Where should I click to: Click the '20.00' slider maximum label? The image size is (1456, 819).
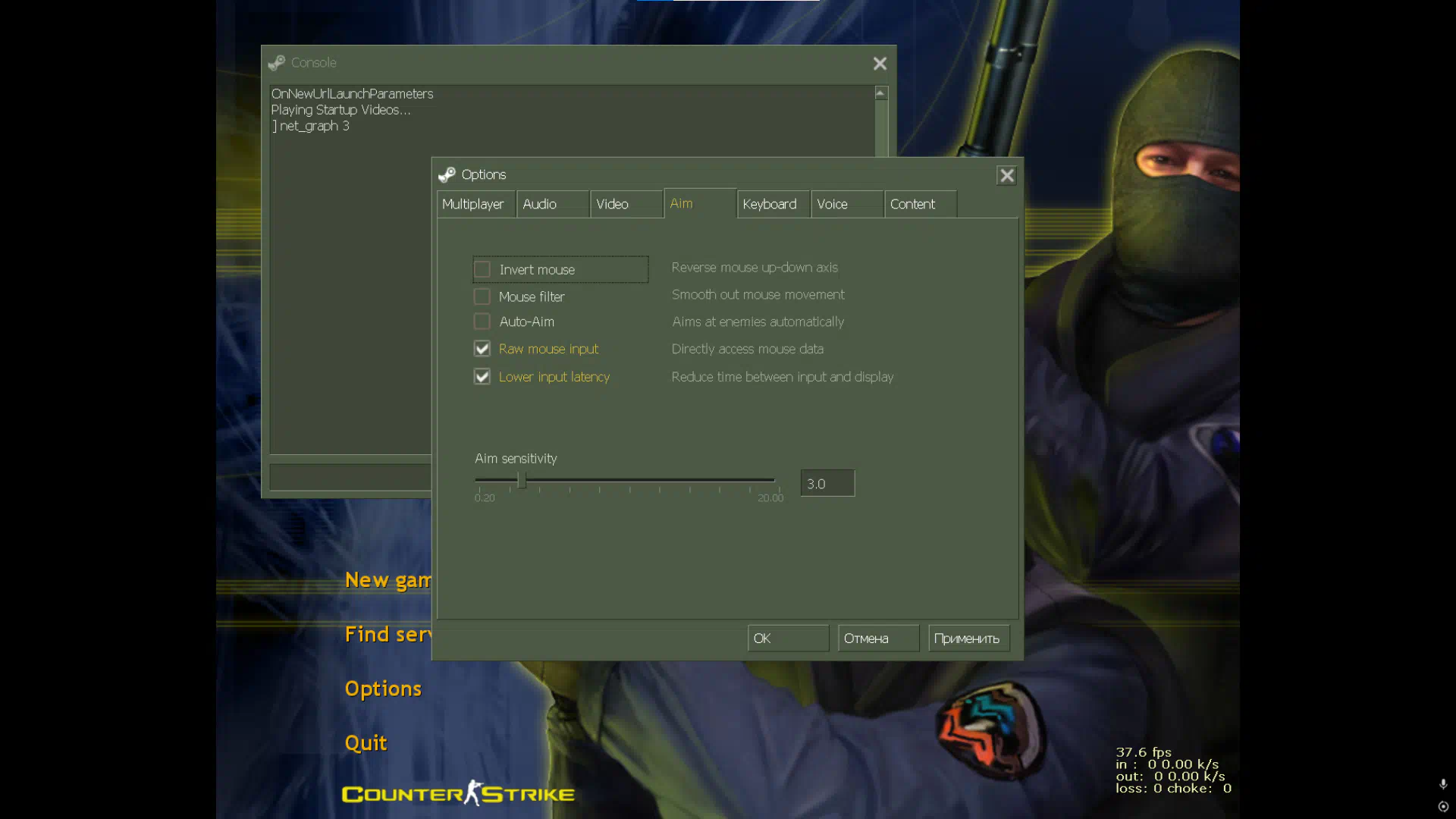click(x=770, y=498)
